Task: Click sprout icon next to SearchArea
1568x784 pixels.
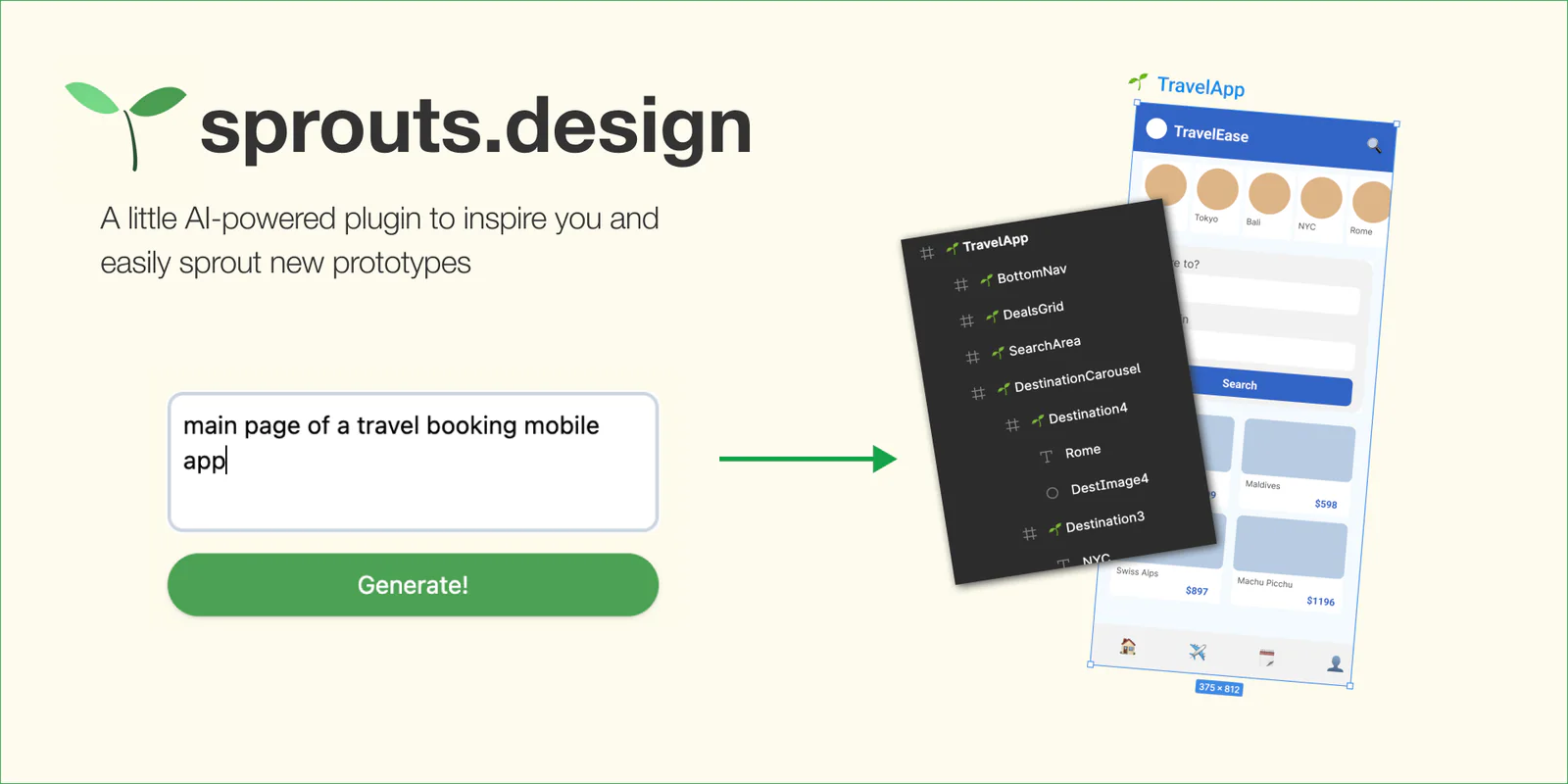Action: (x=998, y=352)
